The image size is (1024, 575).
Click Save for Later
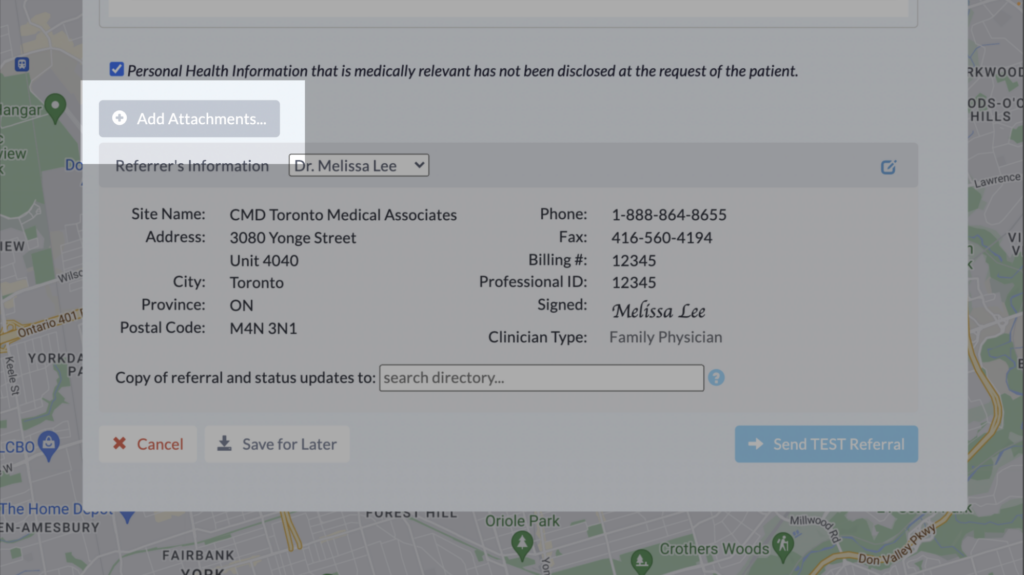tap(277, 444)
